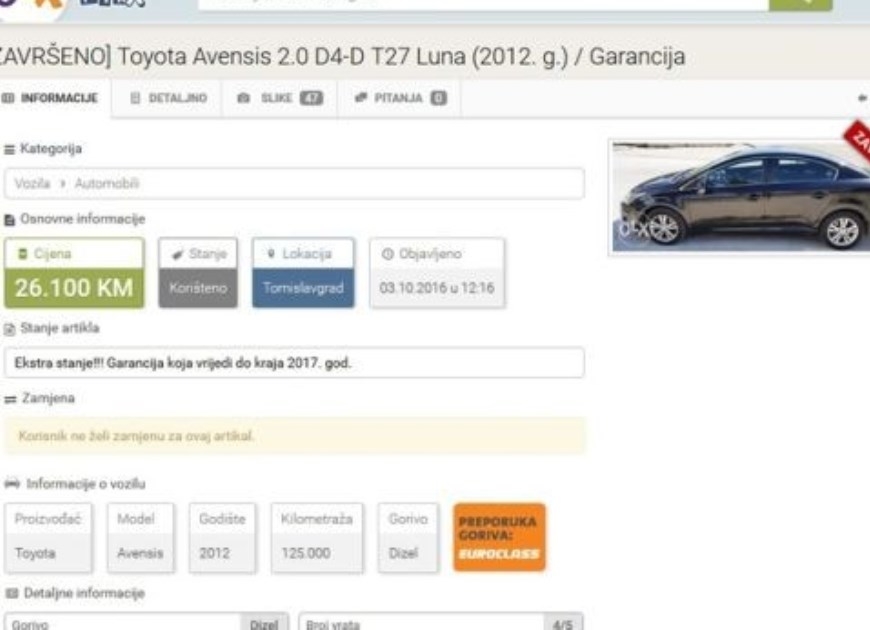Click the icon next to Stanje label
The height and width of the screenshot is (630, 870).
(x=178, y=254)
